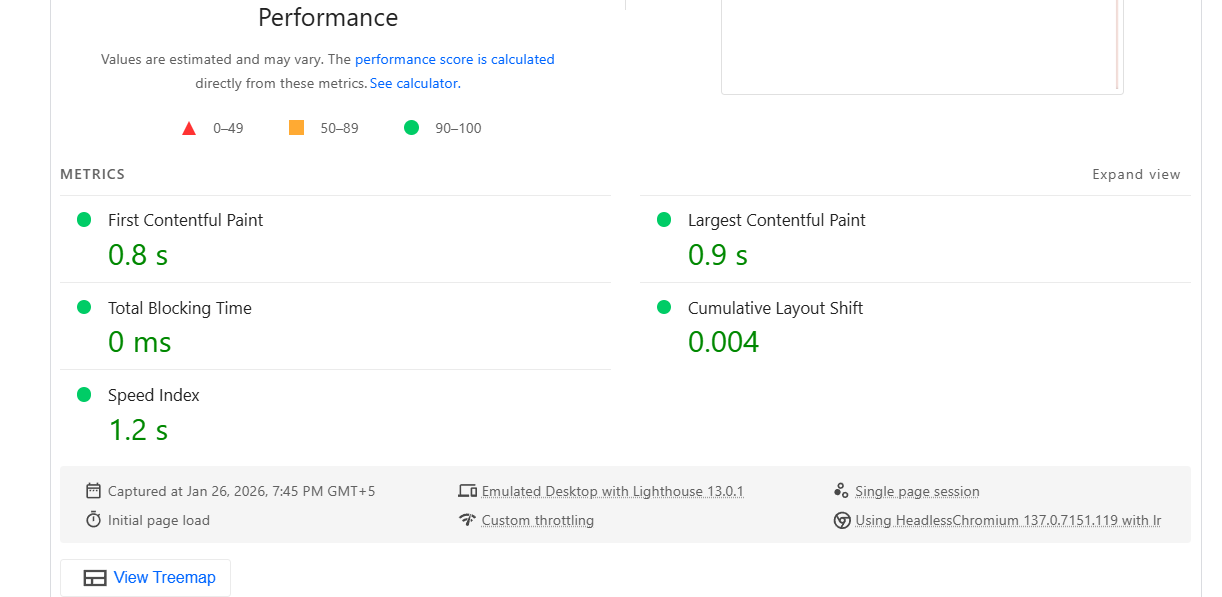Click the red triangle in the score legend
This screenshot has width=1222, height=597.
click(x=189, y=127)
